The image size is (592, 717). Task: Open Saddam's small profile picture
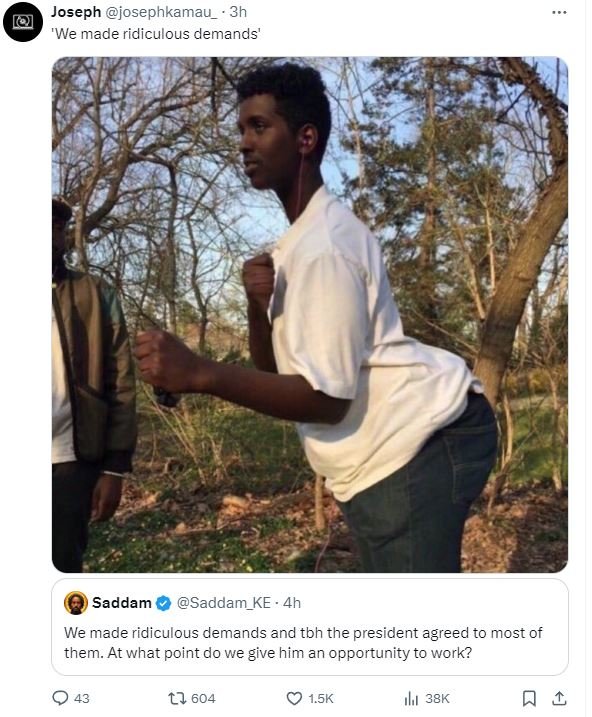(76, 602)
